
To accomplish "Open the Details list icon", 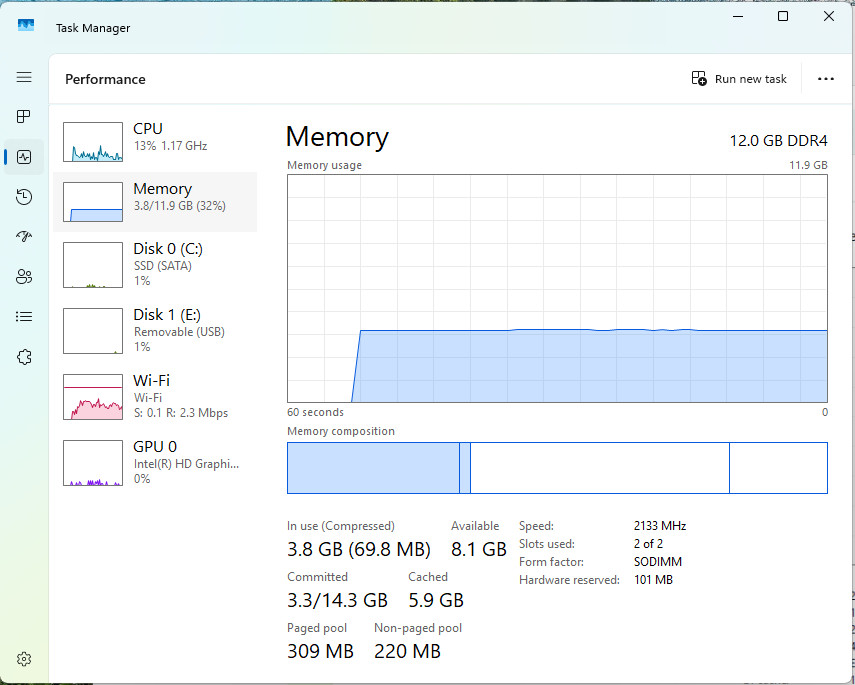I will coord(24,316).
